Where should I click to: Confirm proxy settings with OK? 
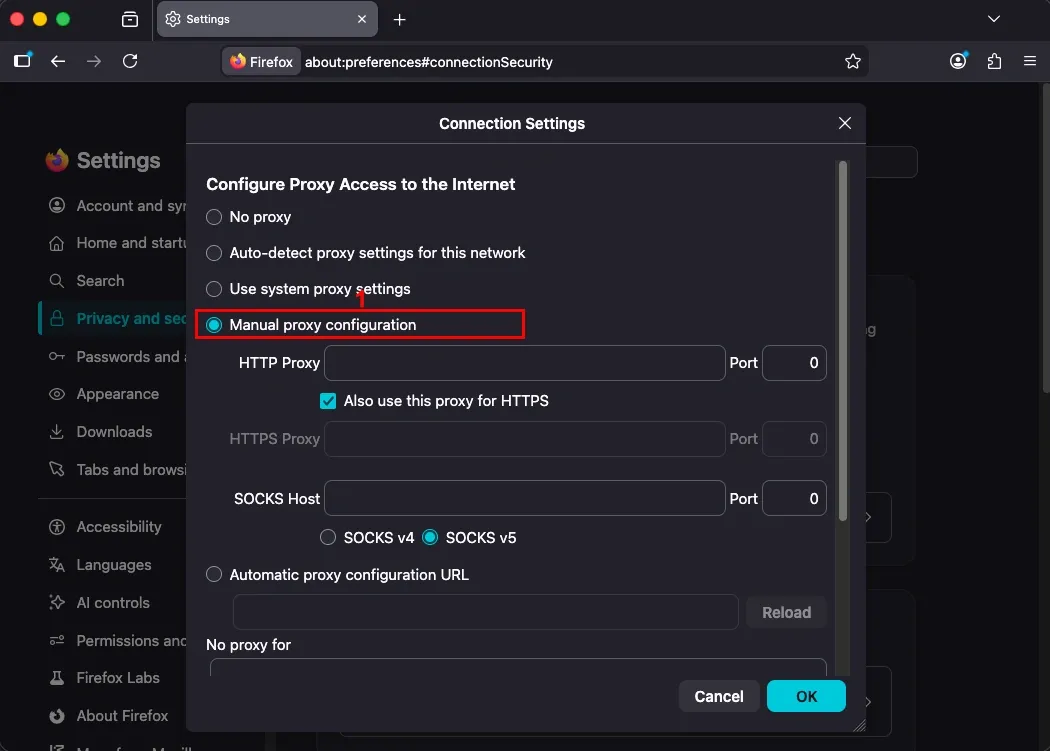click(806, 696)
